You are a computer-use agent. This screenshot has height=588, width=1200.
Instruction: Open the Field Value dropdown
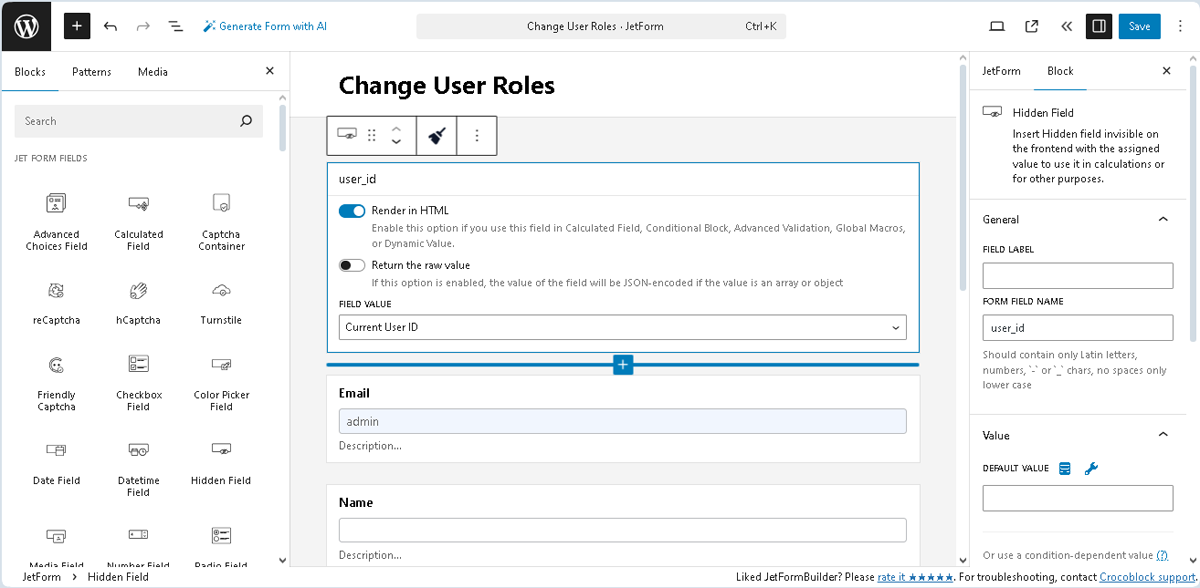[x=623, y=327]
